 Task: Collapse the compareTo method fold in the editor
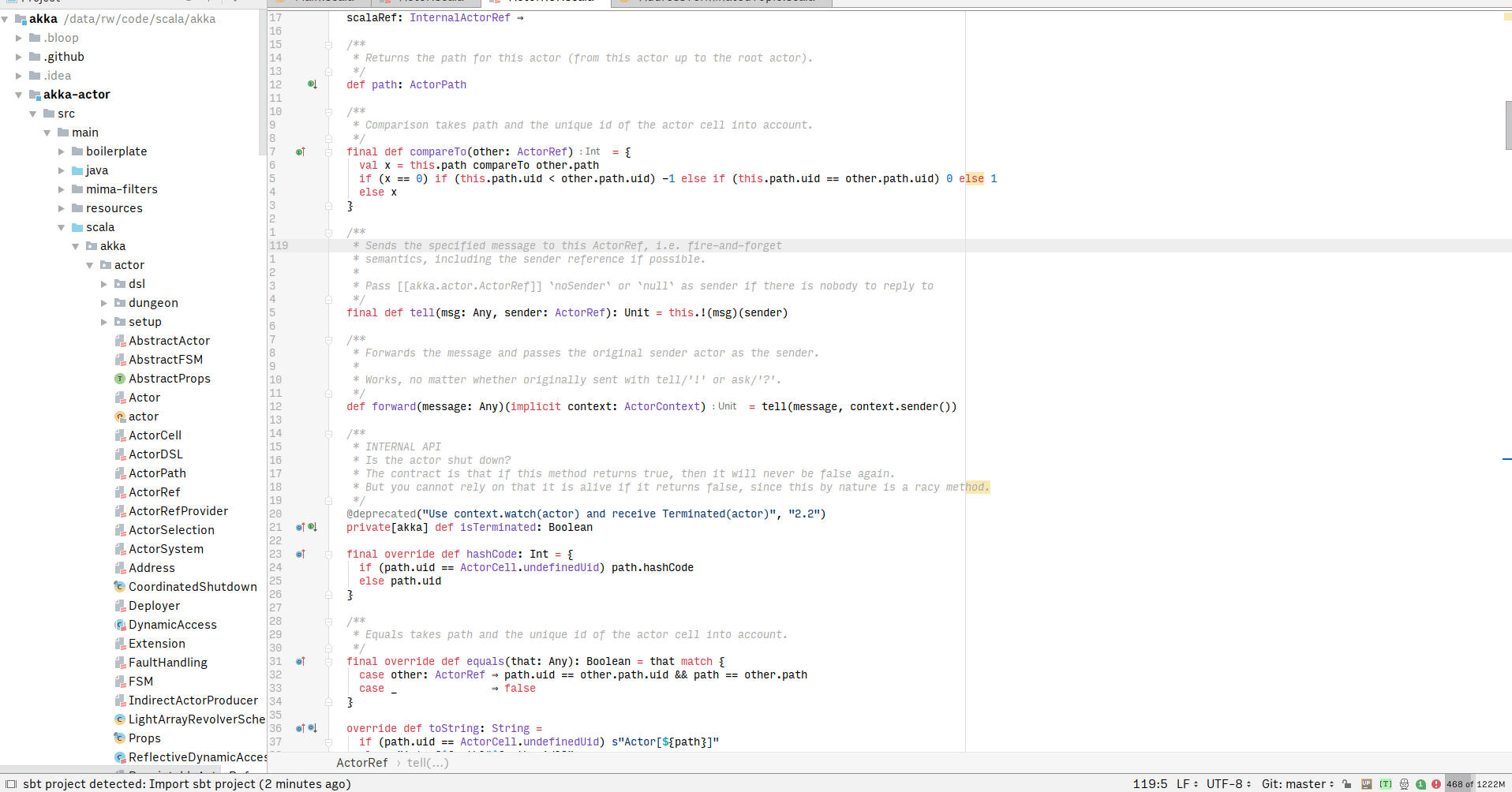point(328,151)
